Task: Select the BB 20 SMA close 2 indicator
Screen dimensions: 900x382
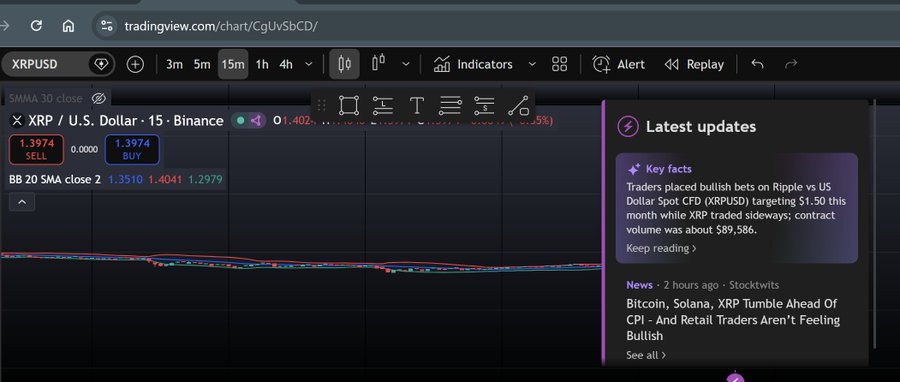Action: (x=55, y=180)
